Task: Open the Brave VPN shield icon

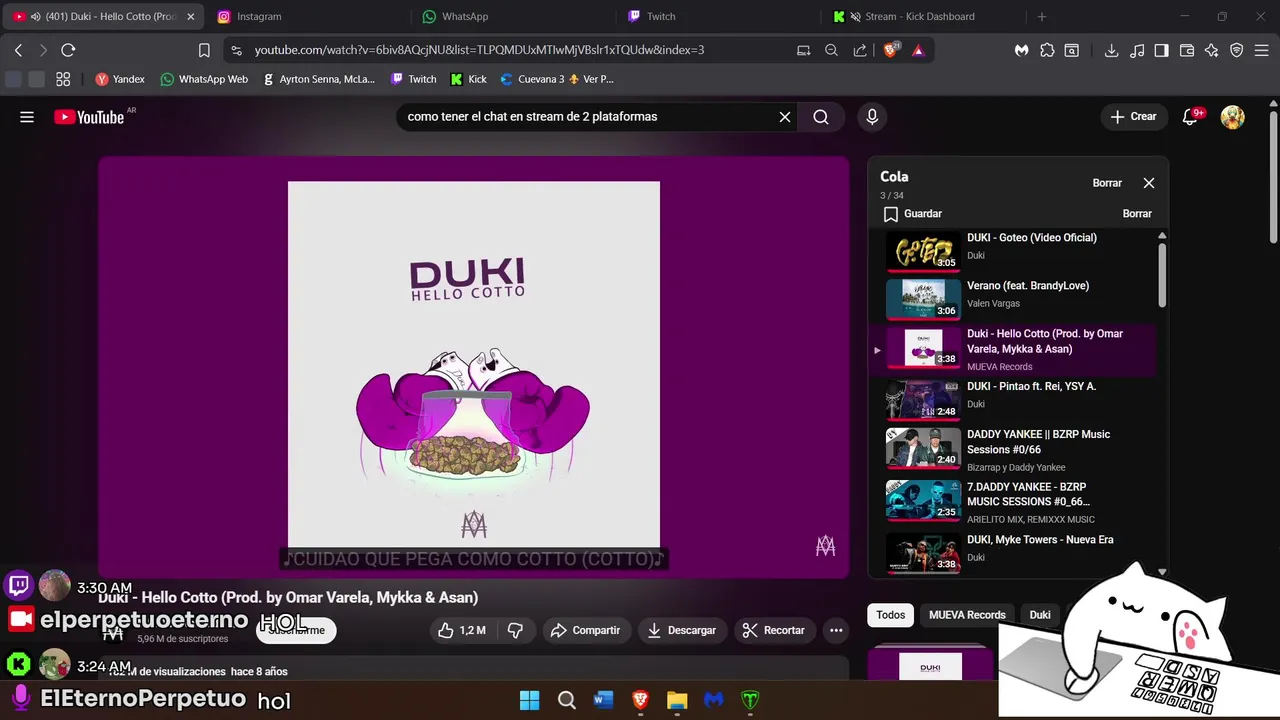Action: tap(1236, 50)
